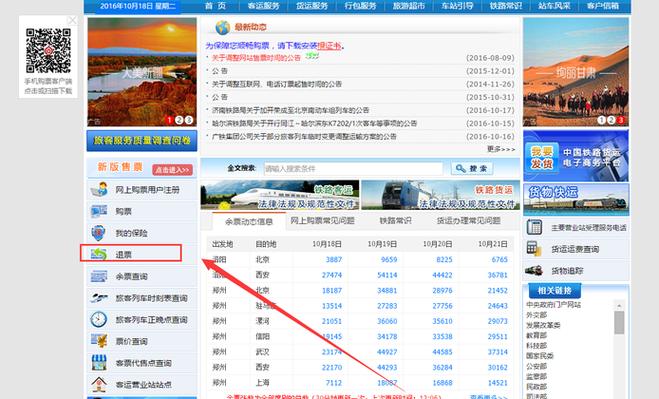
Task: Open 铁路常识 in the top navigation bar
Action: coord(506,6)
